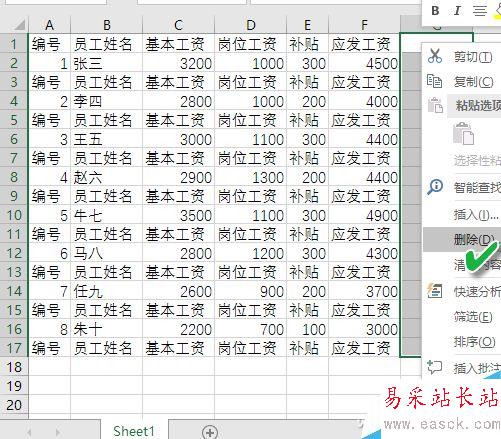Select row 18 header

[x=14, y=367]
